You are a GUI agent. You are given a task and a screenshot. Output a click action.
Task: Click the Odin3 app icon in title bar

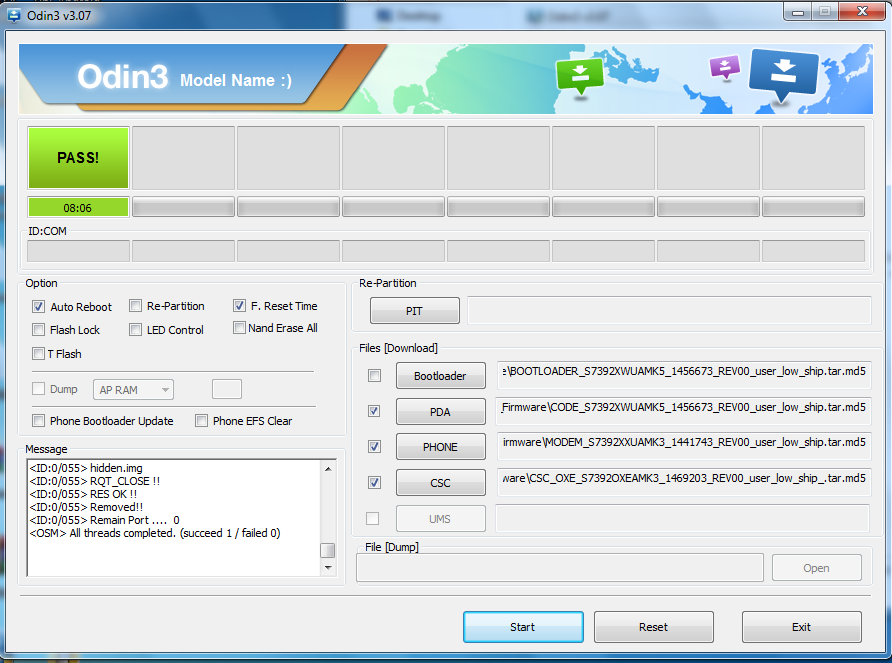click(14, 15)
